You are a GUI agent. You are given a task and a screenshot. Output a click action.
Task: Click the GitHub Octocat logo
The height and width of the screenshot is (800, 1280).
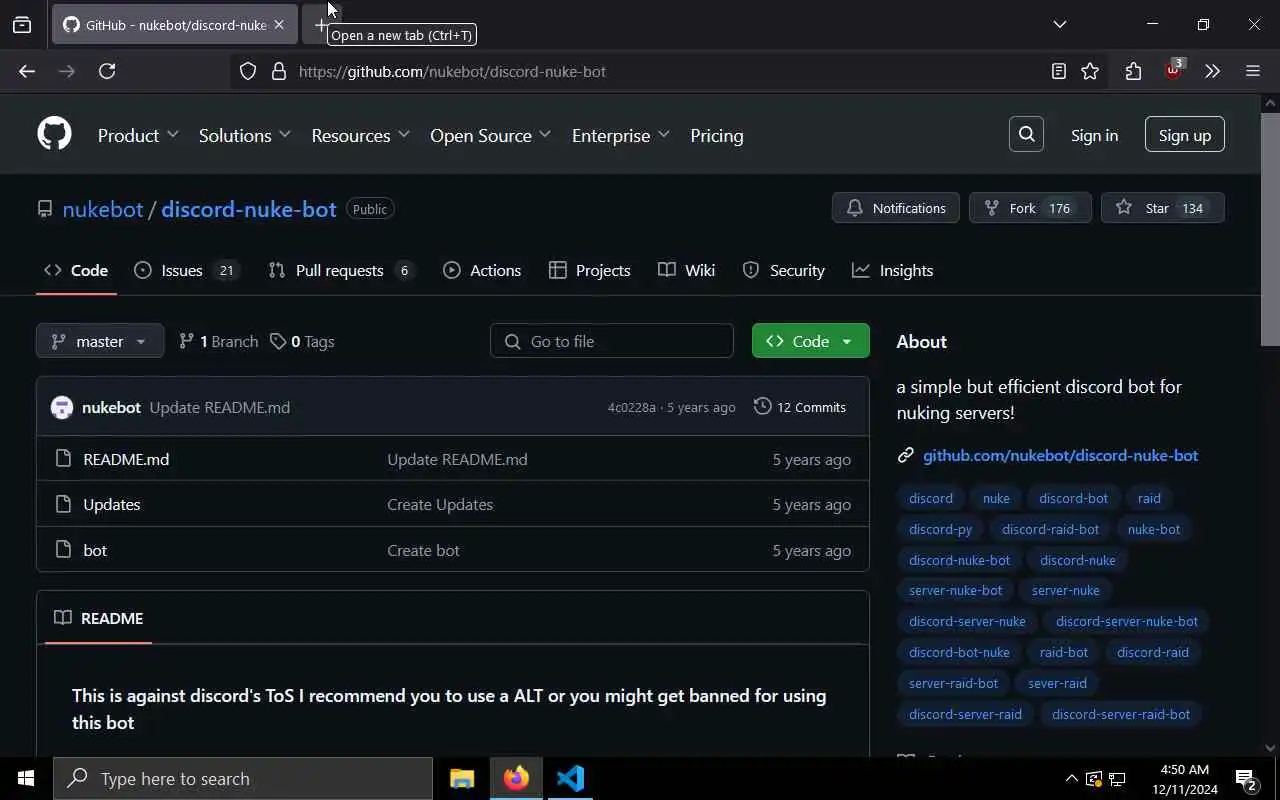click(x=54, y=134)
